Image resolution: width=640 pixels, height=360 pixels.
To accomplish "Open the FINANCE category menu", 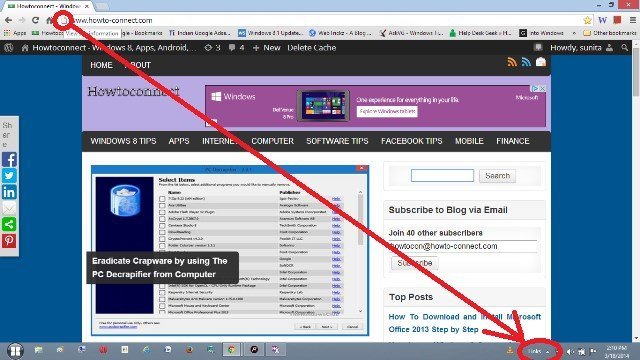I will tap(513, 141).
